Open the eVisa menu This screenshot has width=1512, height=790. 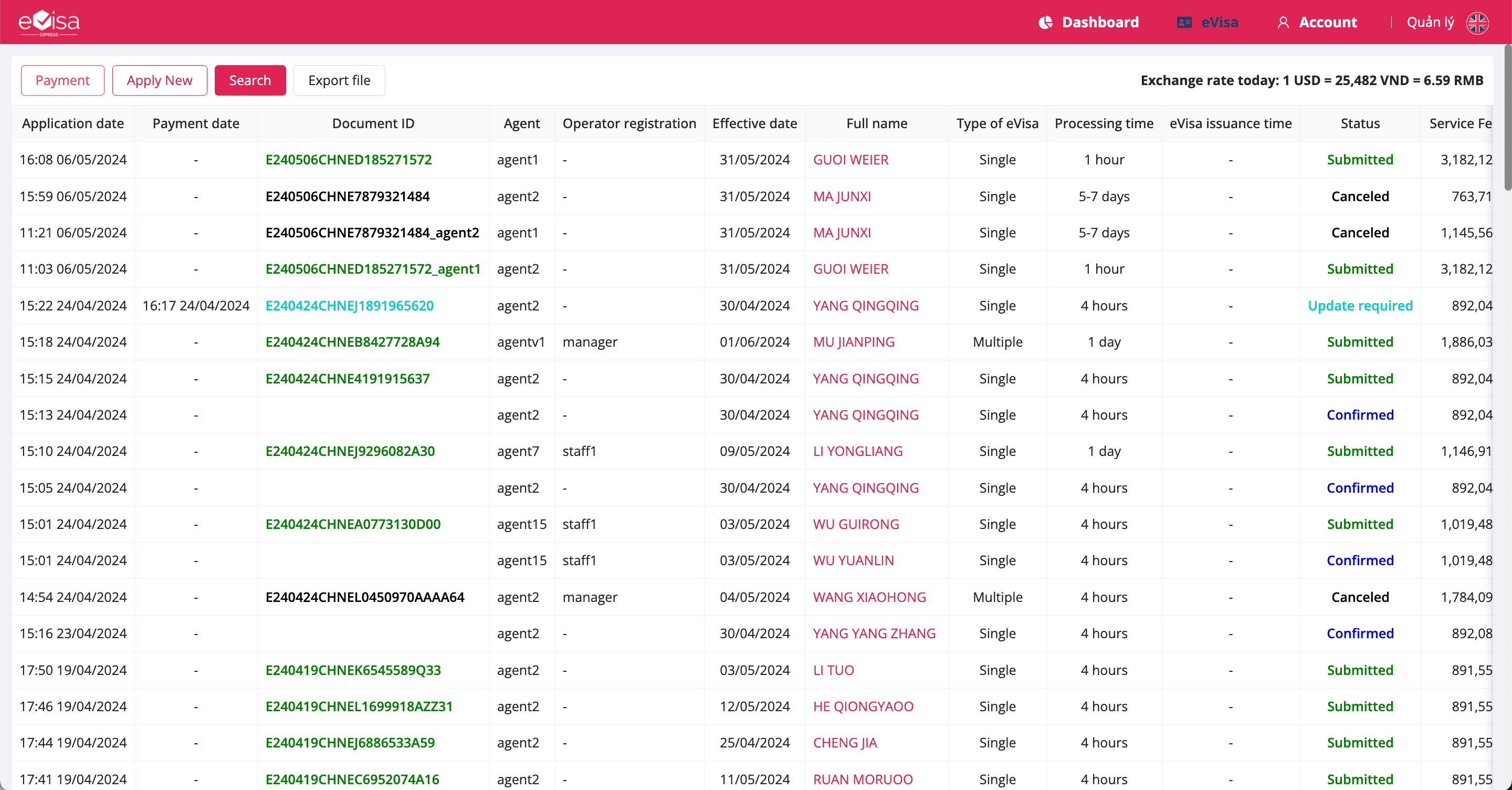[1219, 22]
